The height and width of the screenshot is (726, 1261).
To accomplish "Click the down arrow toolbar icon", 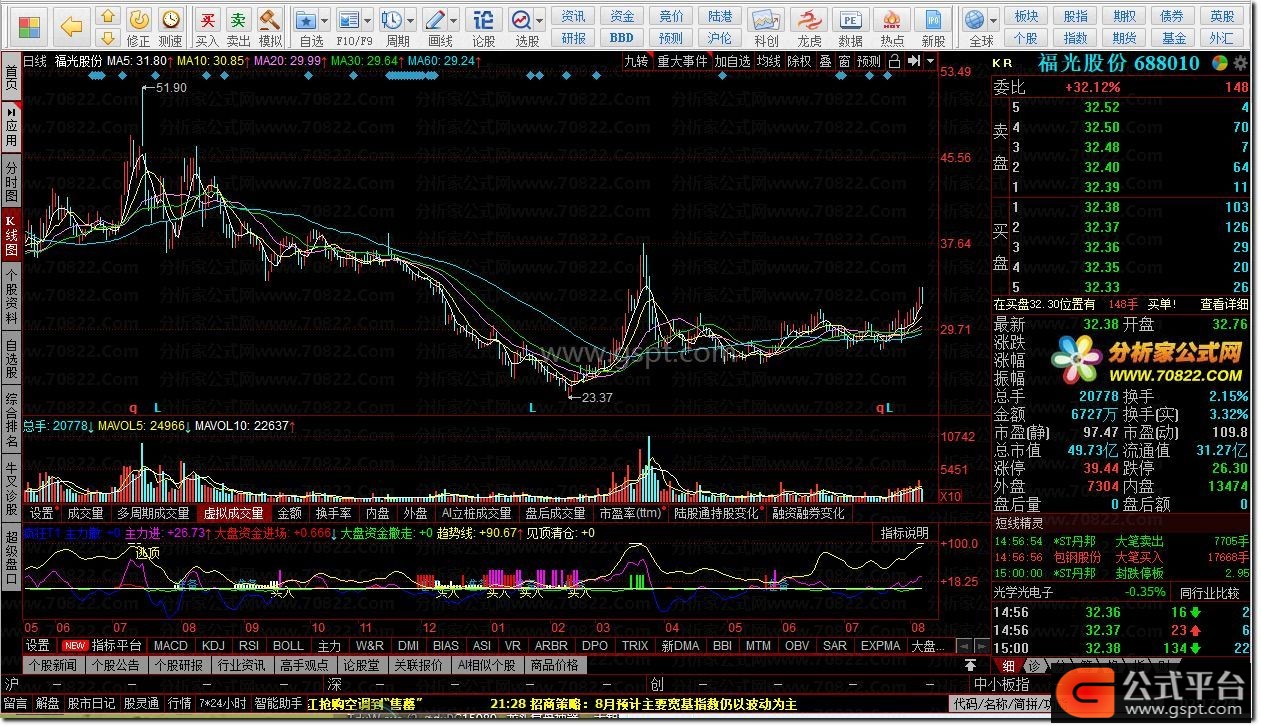I will [109, 38].
